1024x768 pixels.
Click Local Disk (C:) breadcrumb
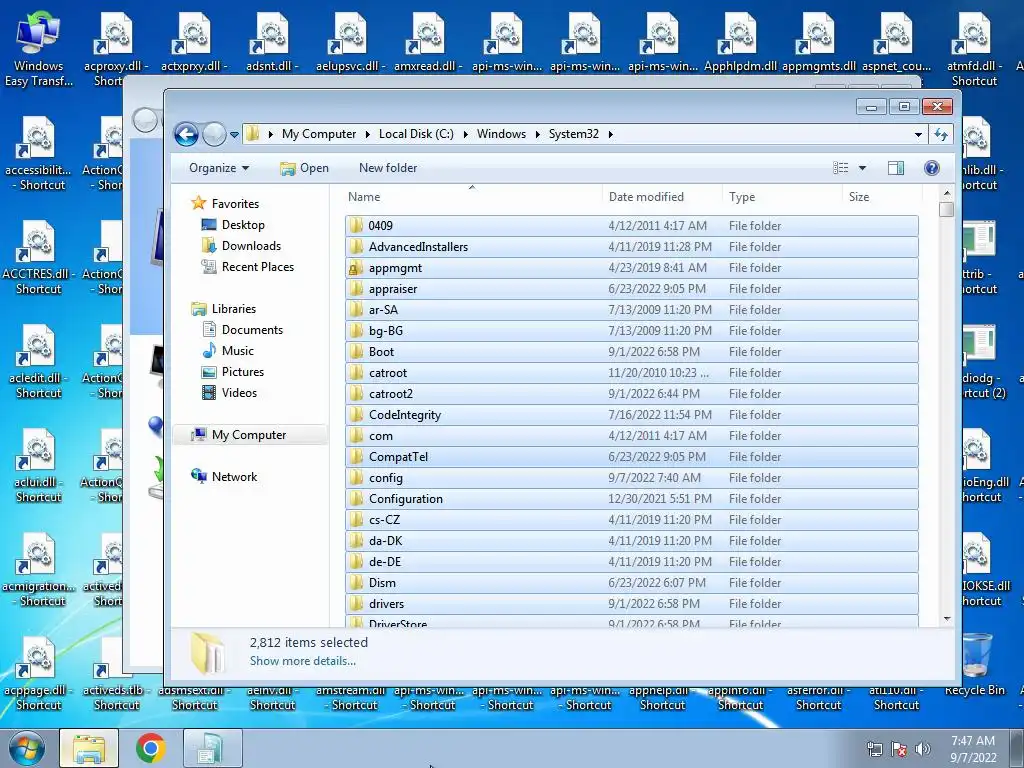(416, 134)
